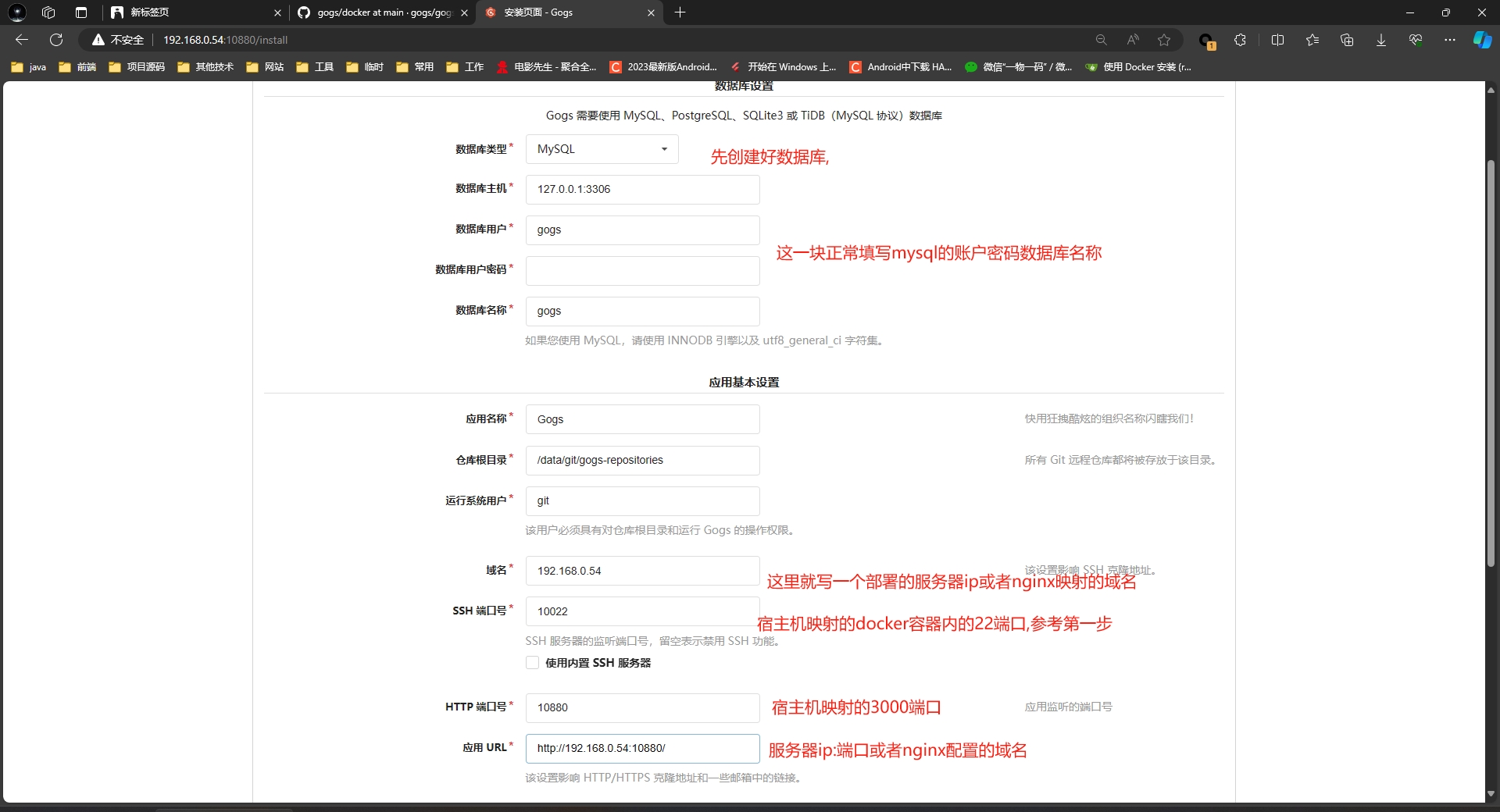Viewport: 1500px width, 812px height.
Task: Toggle 使用内置 SSH 服务器 checkbox
Action: click(x=532, y=663)
